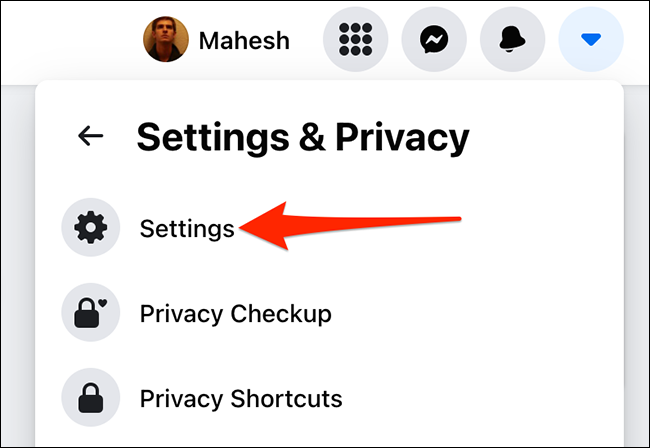The height and width of the screenshot is (448, 650).
Task: Click the Settings & Privacy heading
Action: click(x=303, y=138)
